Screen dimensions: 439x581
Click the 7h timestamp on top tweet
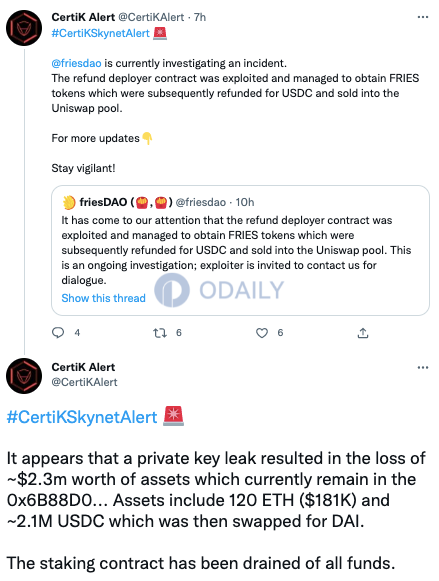point(200,17)
